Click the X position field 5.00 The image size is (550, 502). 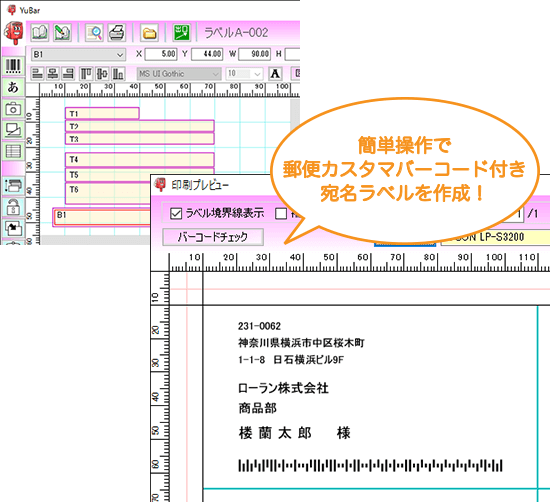click(x=161, y=54)
